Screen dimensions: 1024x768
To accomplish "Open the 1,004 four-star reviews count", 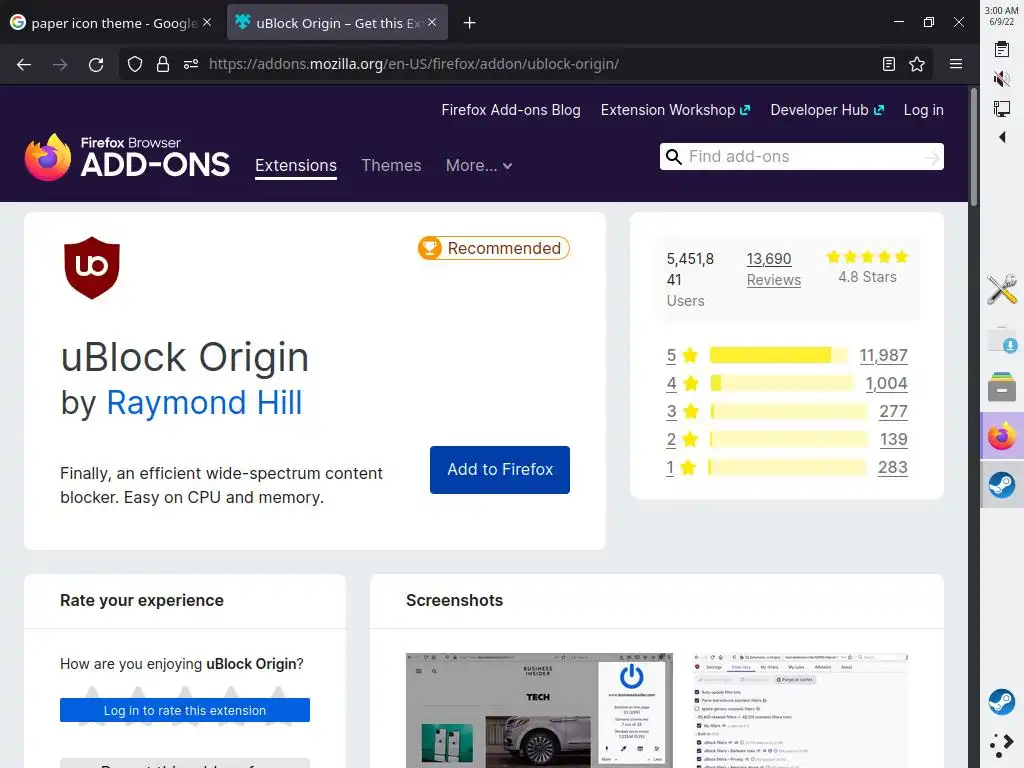I will click(886, 383).
